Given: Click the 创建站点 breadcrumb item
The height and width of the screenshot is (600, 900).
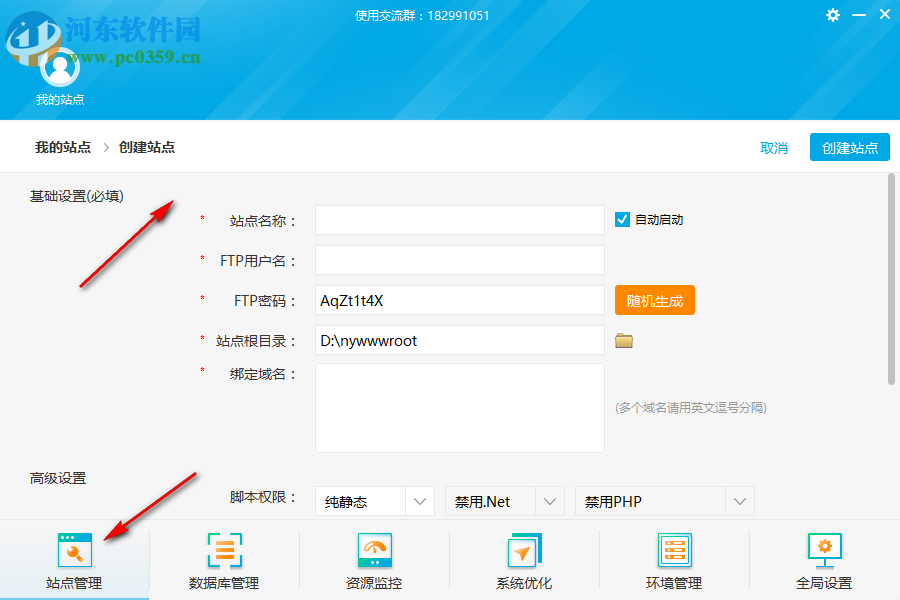Looking at the screenshot, I should point(146,148).
